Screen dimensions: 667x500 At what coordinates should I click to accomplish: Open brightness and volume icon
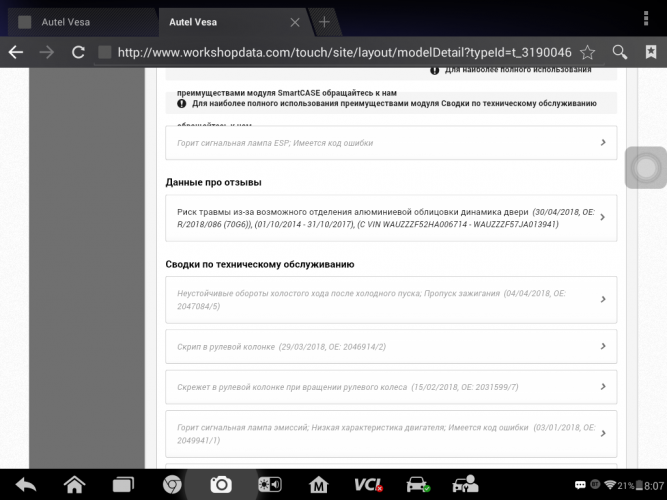click(270, 485)
